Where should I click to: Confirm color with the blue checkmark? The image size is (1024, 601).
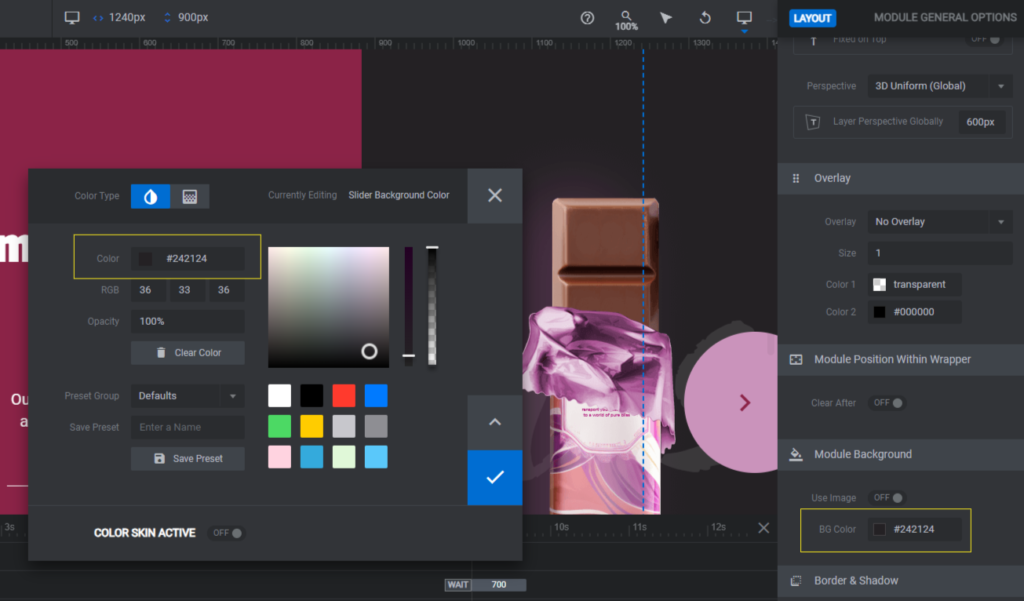494,478
